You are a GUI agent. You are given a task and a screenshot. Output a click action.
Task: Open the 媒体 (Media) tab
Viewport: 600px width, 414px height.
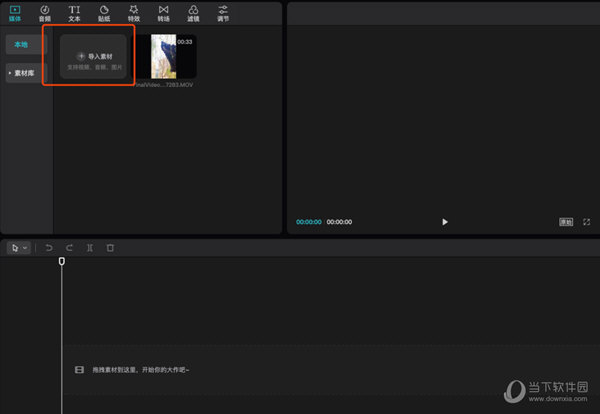click(15, 12)
